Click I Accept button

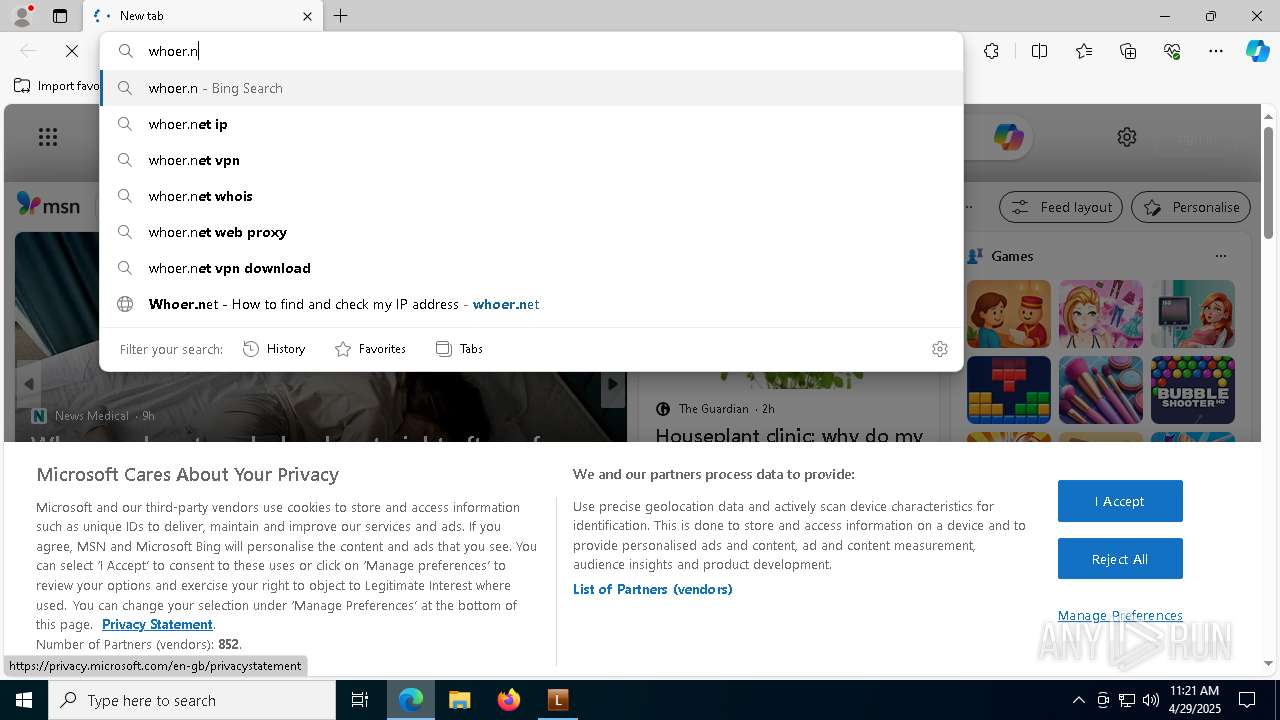tap(1120, 501)
